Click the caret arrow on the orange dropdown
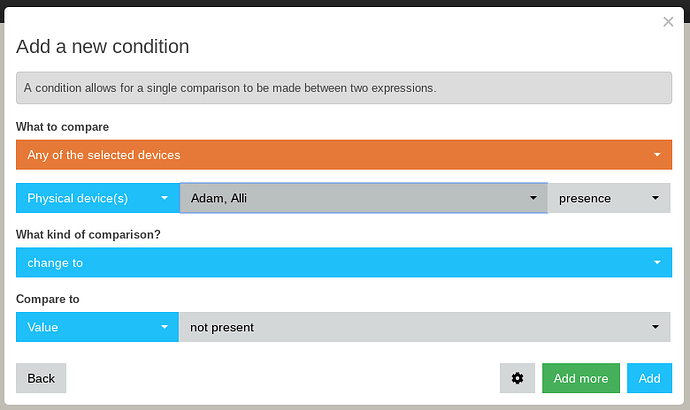Viewport: 690px width, 410px height. pyautogui.click(x=657, y=155)
